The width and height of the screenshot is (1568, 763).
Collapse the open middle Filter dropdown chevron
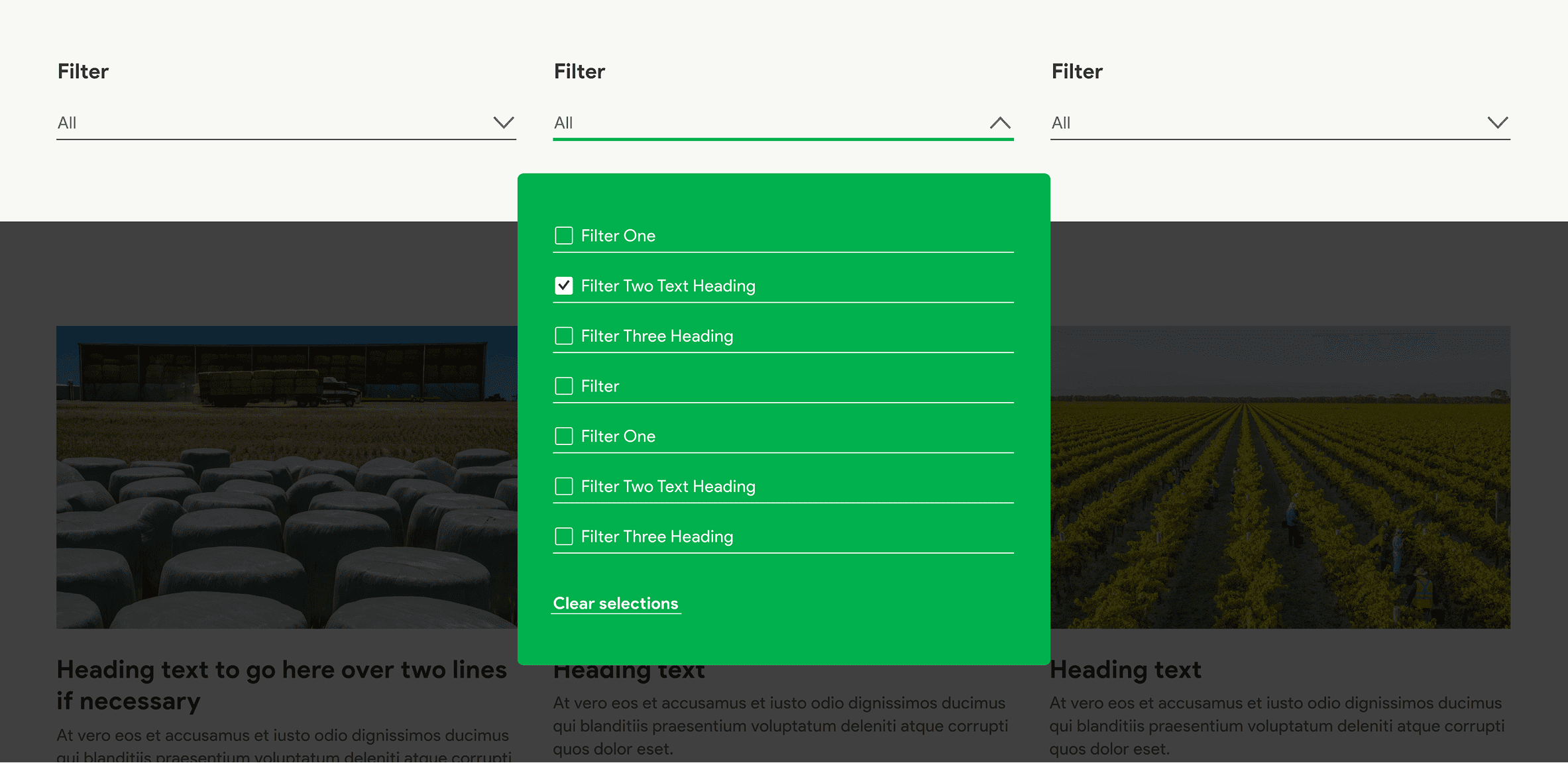click(999, 123)
